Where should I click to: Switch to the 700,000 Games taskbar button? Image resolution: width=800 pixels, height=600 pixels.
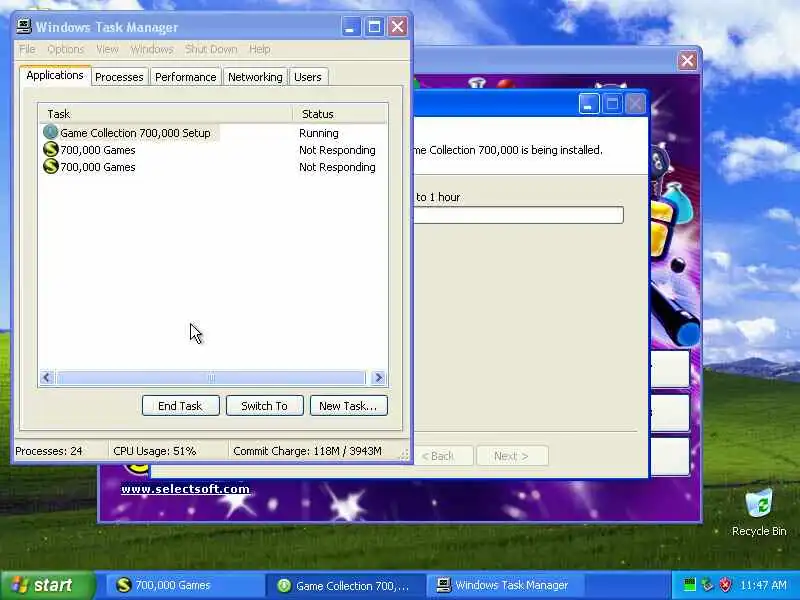(185, 585)
